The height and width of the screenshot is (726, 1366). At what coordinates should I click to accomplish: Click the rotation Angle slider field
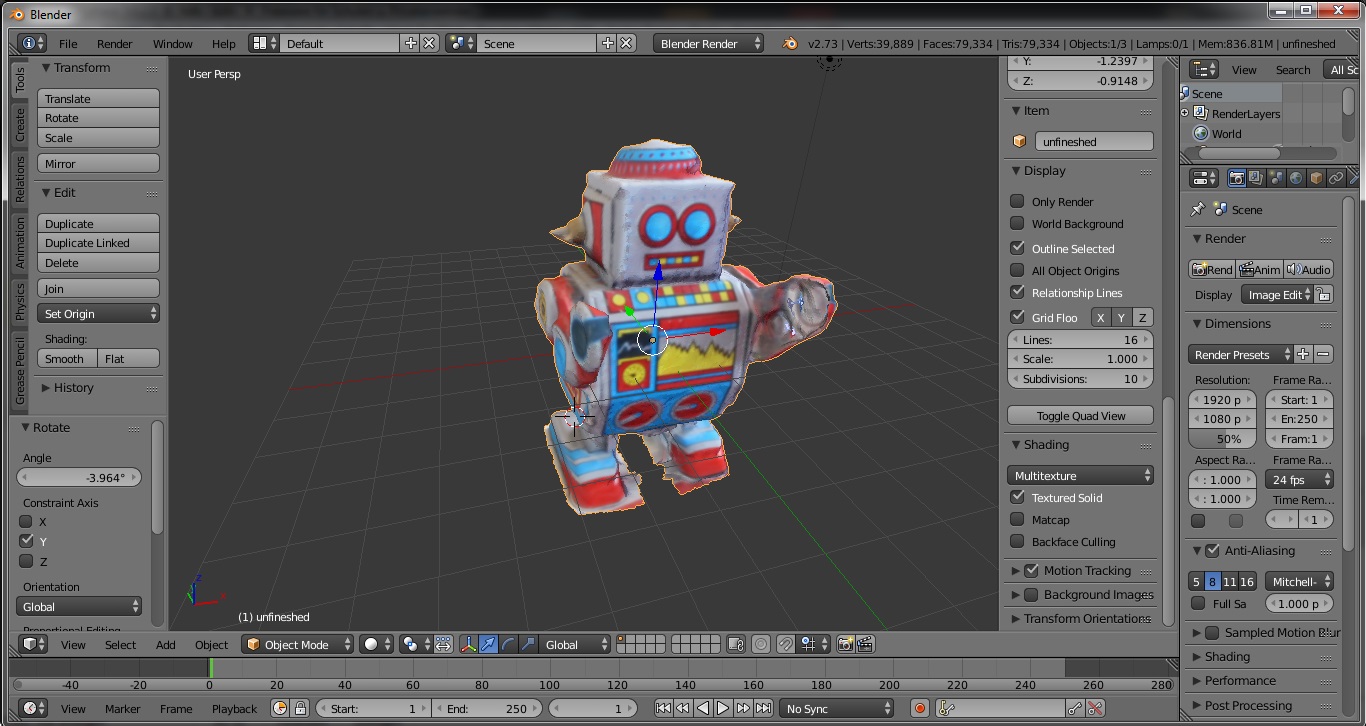pyautogui.click(x=79, y=478)
